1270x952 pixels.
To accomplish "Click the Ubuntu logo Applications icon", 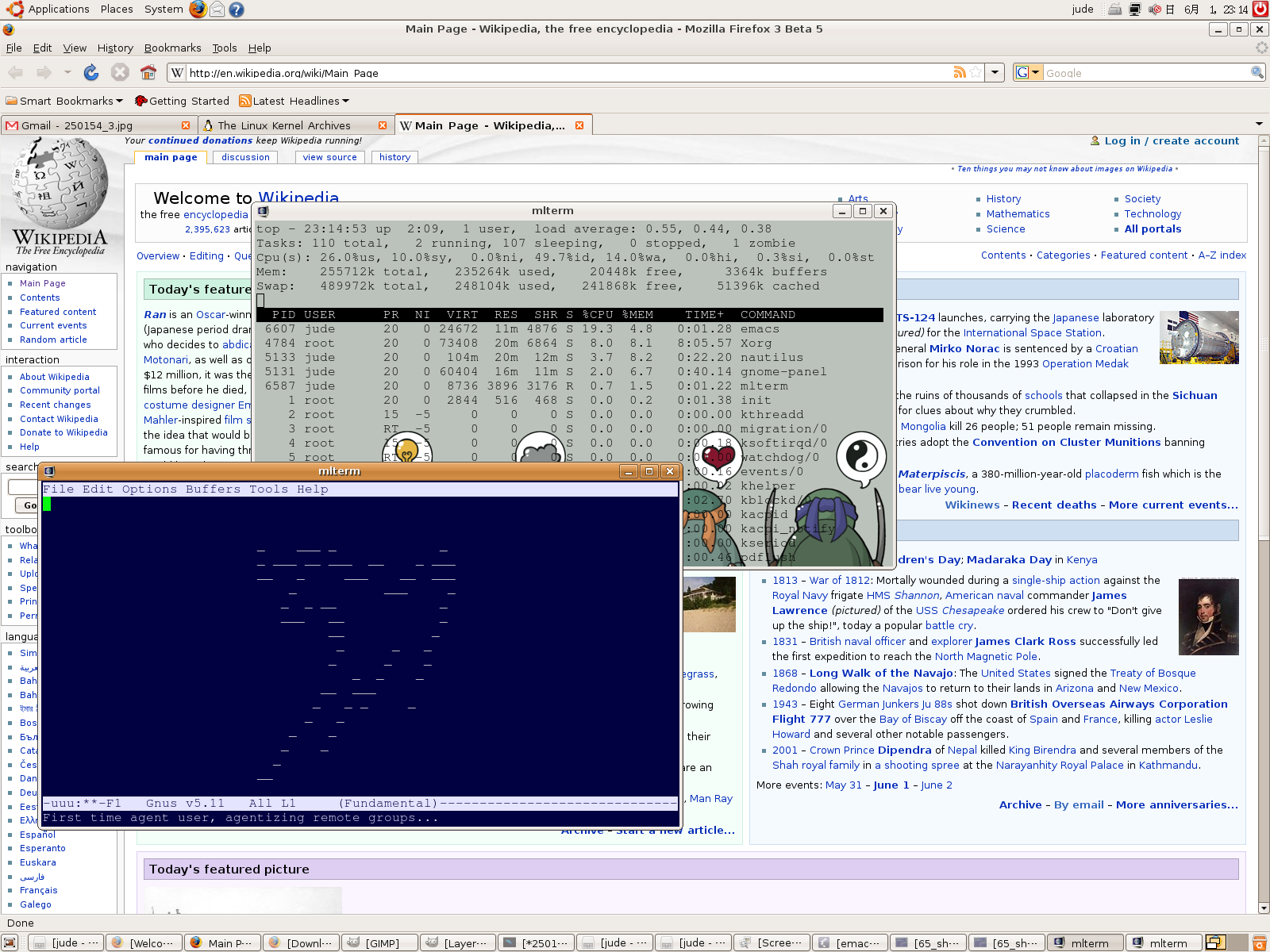I will 14,9.
